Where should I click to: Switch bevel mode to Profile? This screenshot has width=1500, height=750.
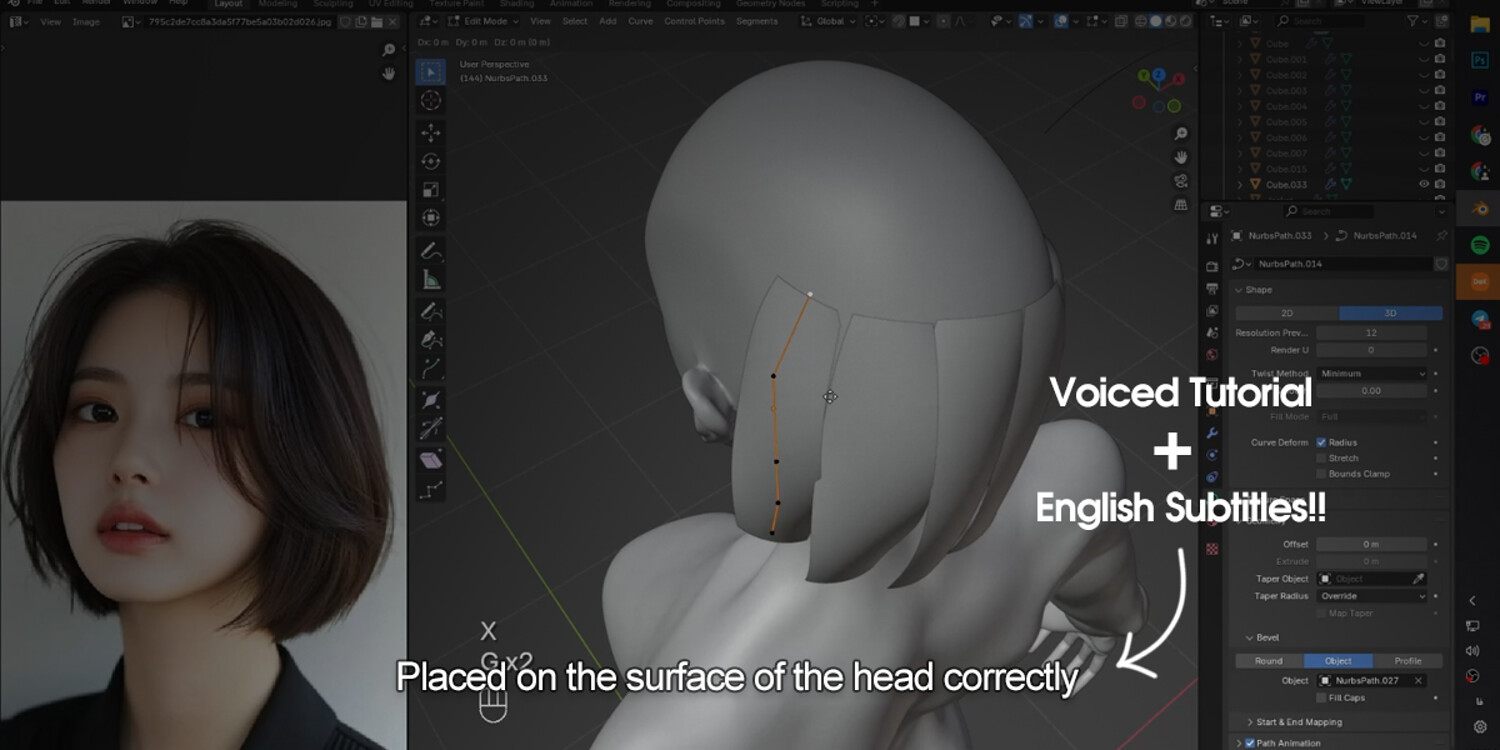click(x=1408, y=661)
